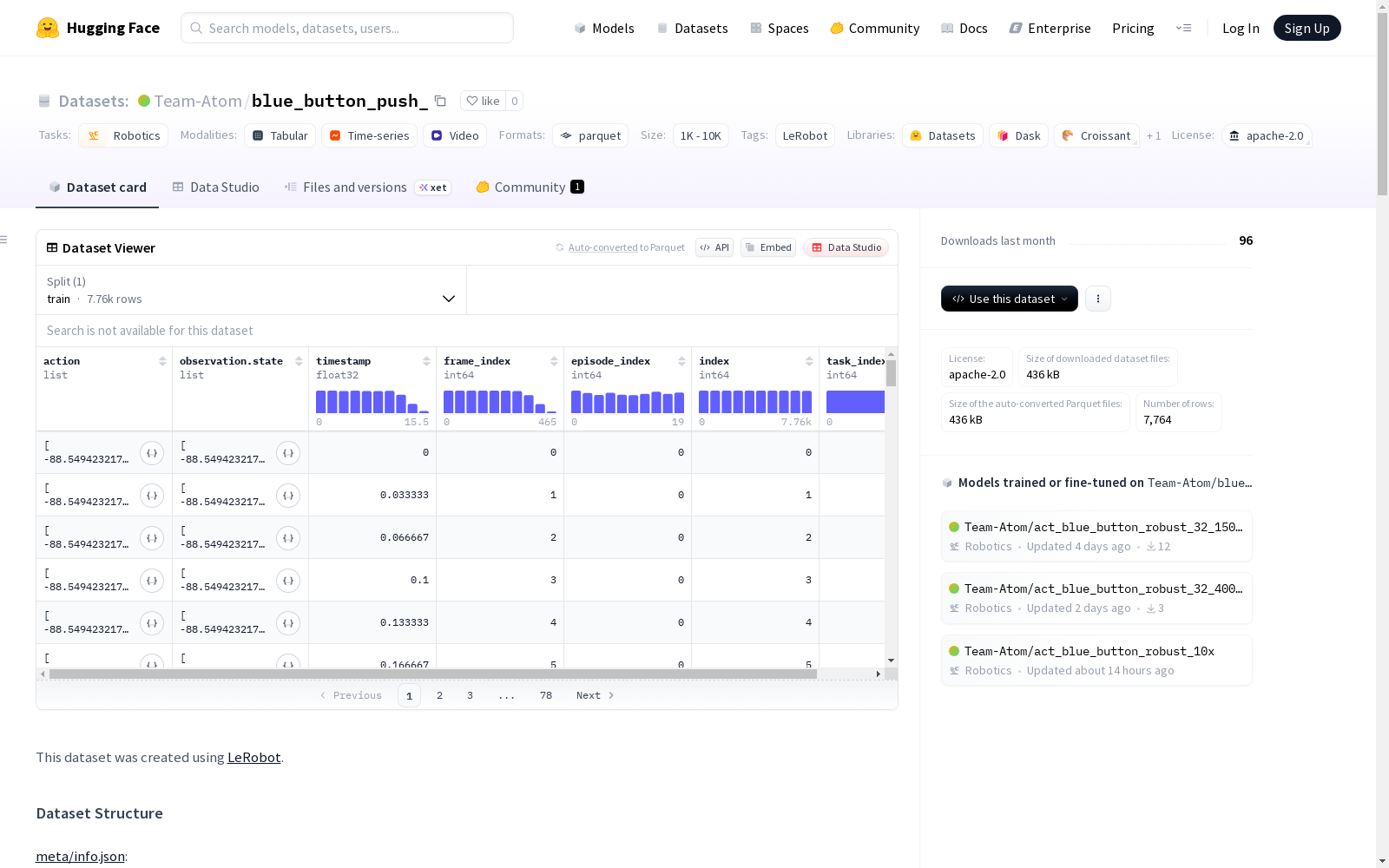Click the parquet format tag
The width and height of the screenshot is (1389, 868).
coord(590,135)
